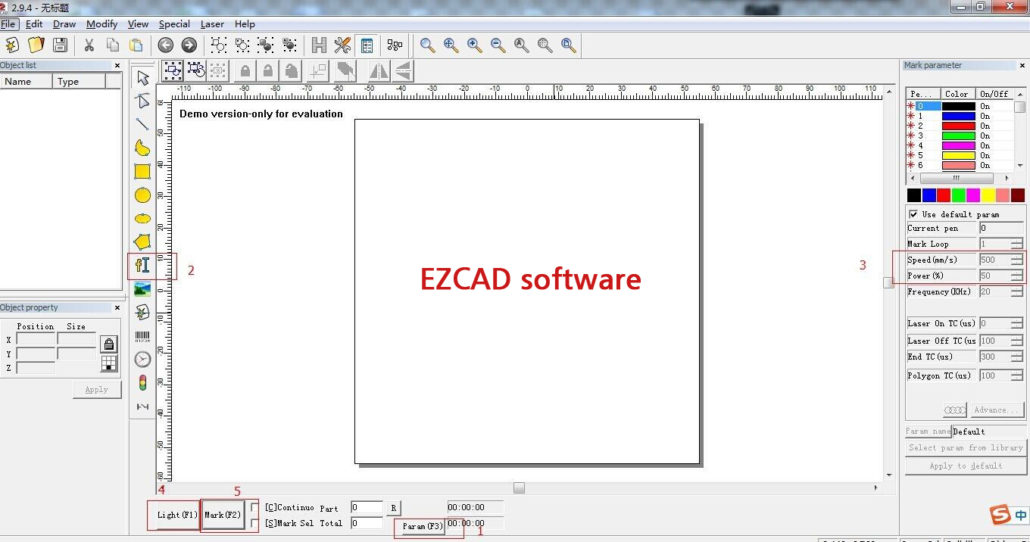Open the Modify menu

click(x=102, y=24)
